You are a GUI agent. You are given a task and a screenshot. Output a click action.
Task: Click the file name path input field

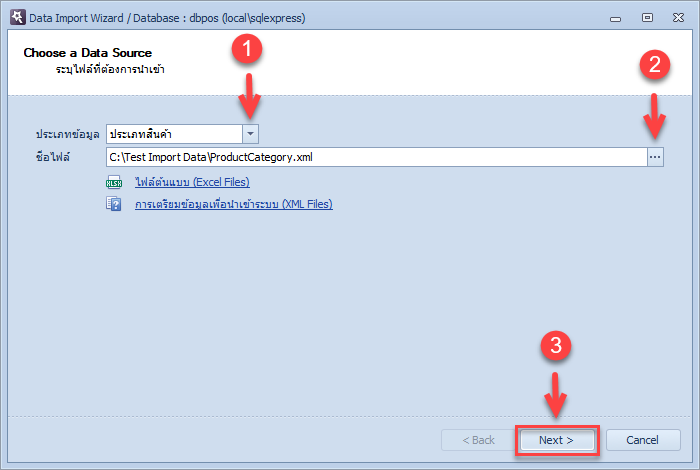pos(377,157)
